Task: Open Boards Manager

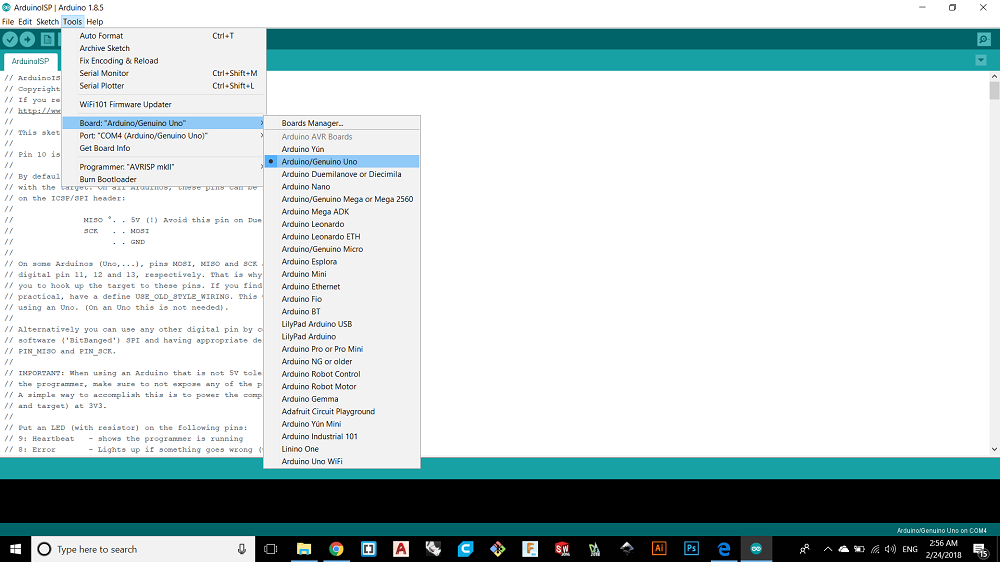Action: [342, 123]
